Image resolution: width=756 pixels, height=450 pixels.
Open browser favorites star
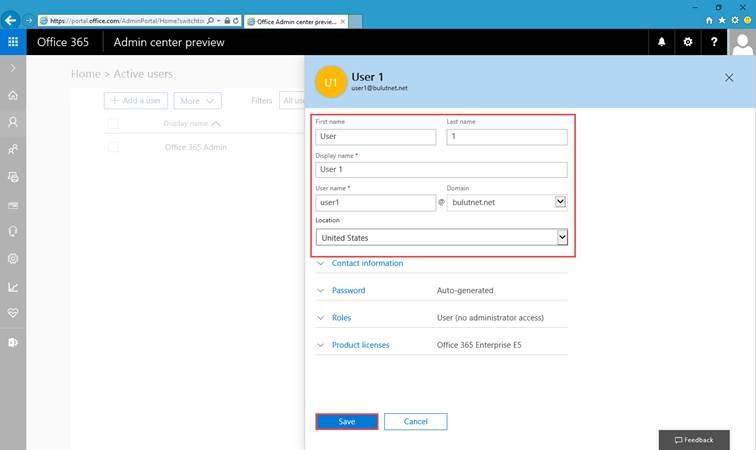point(722,20)
